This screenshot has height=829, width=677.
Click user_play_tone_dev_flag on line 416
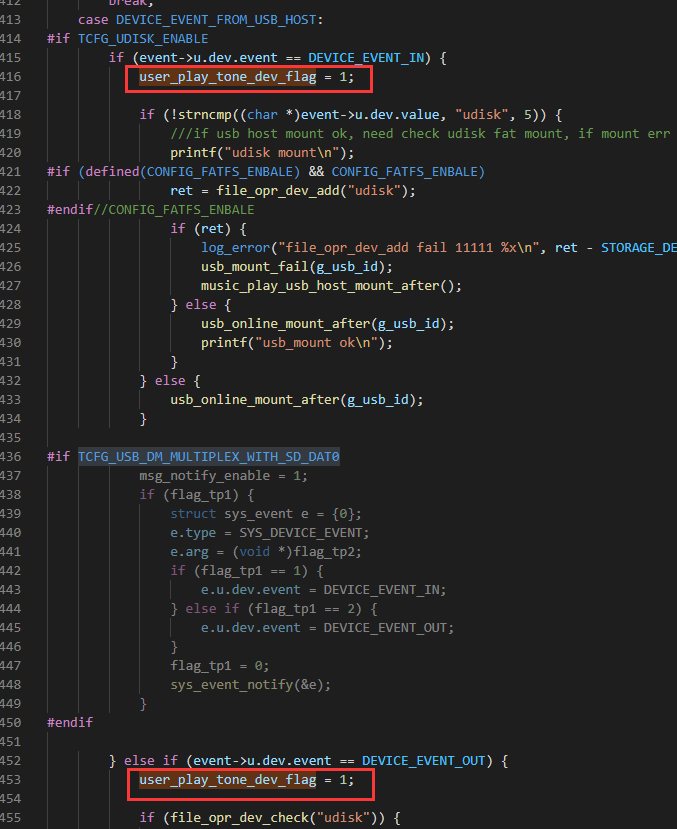(228, 77)
